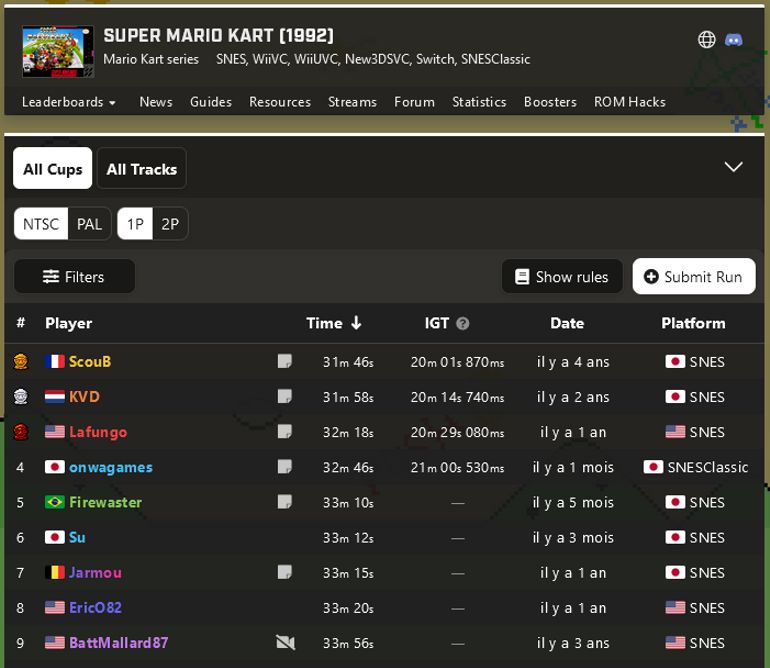Open the 31m 46s run time
The width and height of the screenshot is (770, 668).
click(348, 362)
